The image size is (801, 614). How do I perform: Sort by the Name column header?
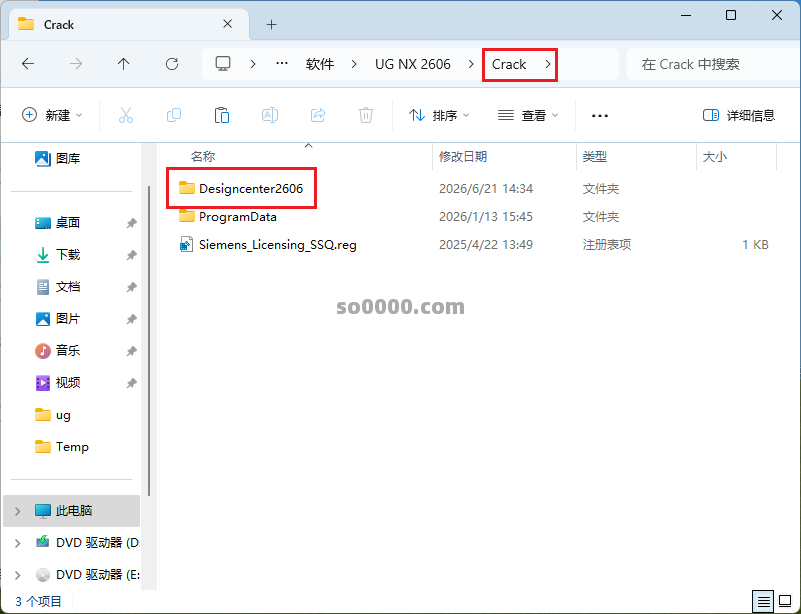coord(203,156)
